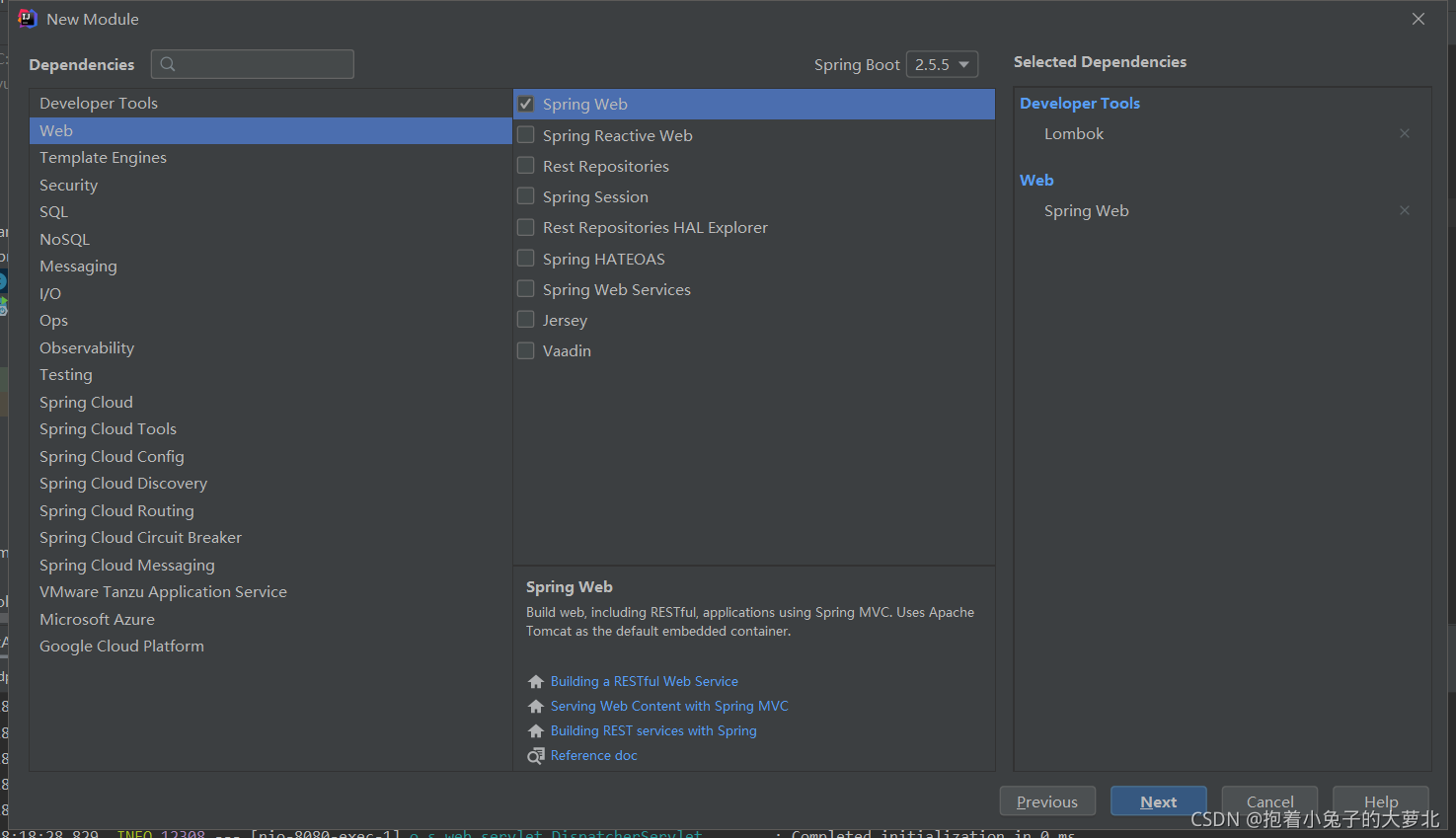This screenshot has width=1456, height=838.
Task: Close the New Module dialog
Action: click(x=1418, y=19)
